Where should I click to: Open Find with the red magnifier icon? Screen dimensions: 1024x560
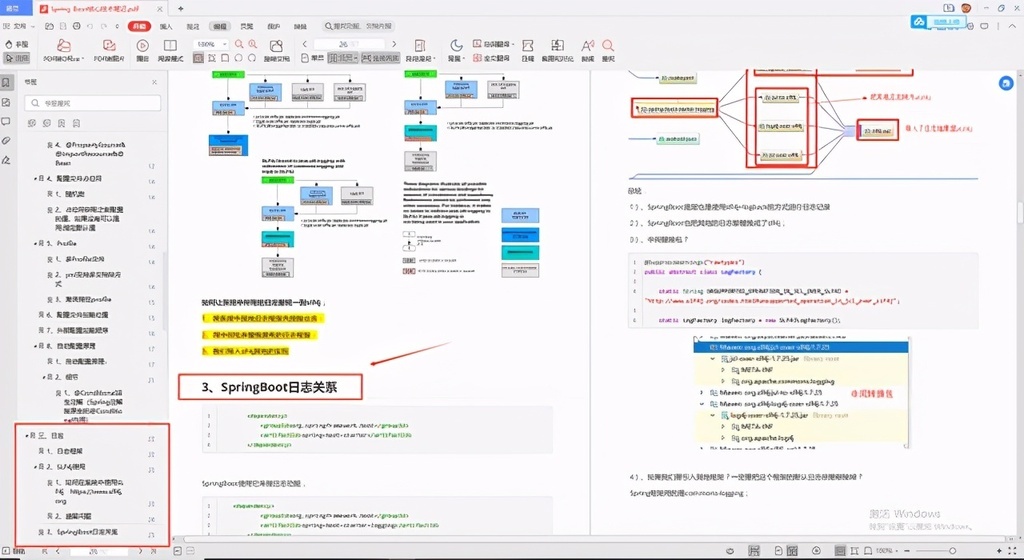608,50
